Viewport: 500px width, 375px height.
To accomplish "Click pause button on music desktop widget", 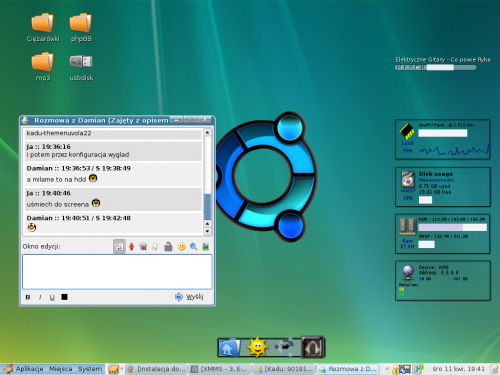I will (x=411, y=67).
